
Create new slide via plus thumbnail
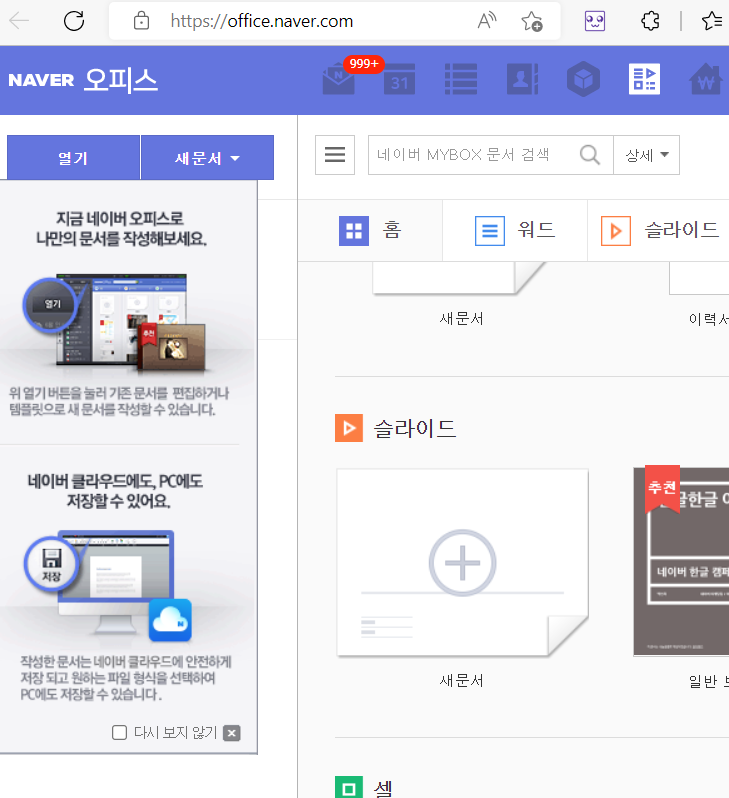[x=462, y=562]
